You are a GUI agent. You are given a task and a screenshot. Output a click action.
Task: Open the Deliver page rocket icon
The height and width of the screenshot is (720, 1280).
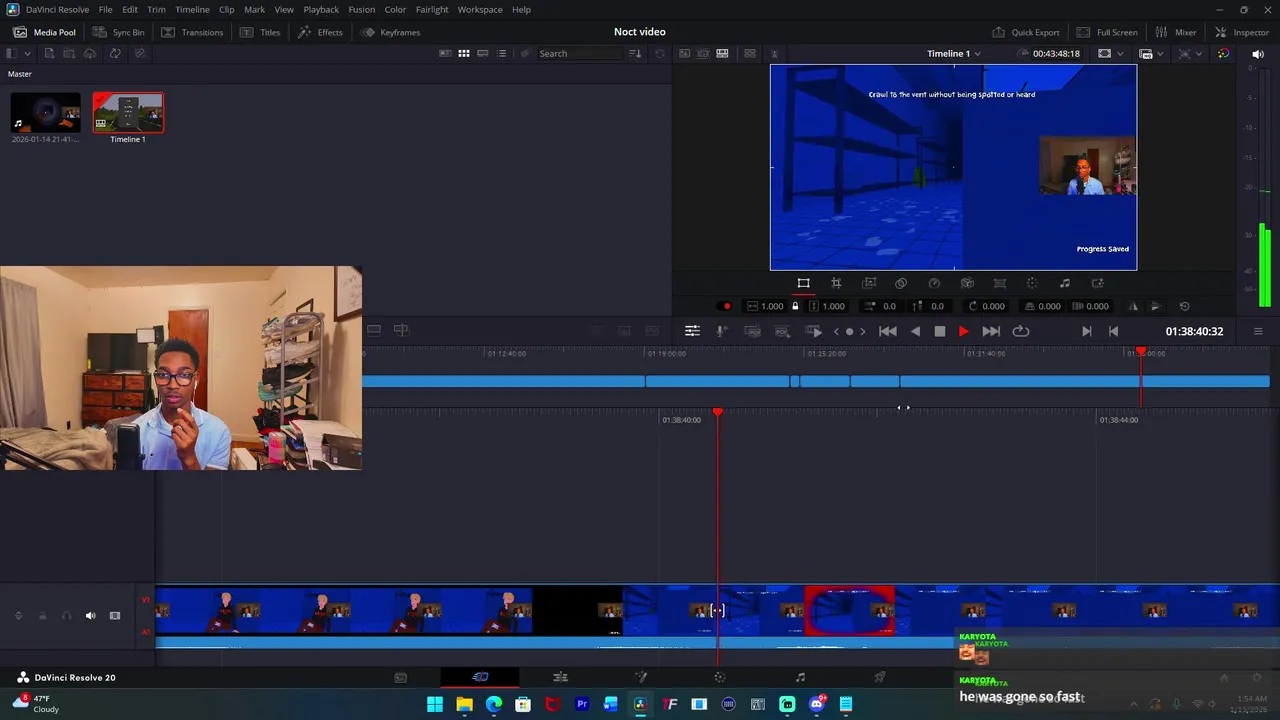880,677
